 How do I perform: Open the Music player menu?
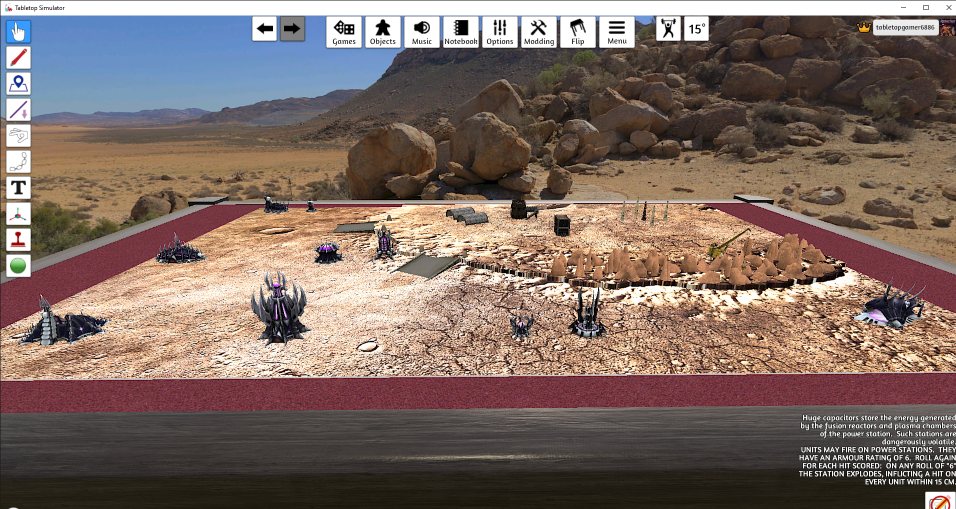tap(422, 32)
